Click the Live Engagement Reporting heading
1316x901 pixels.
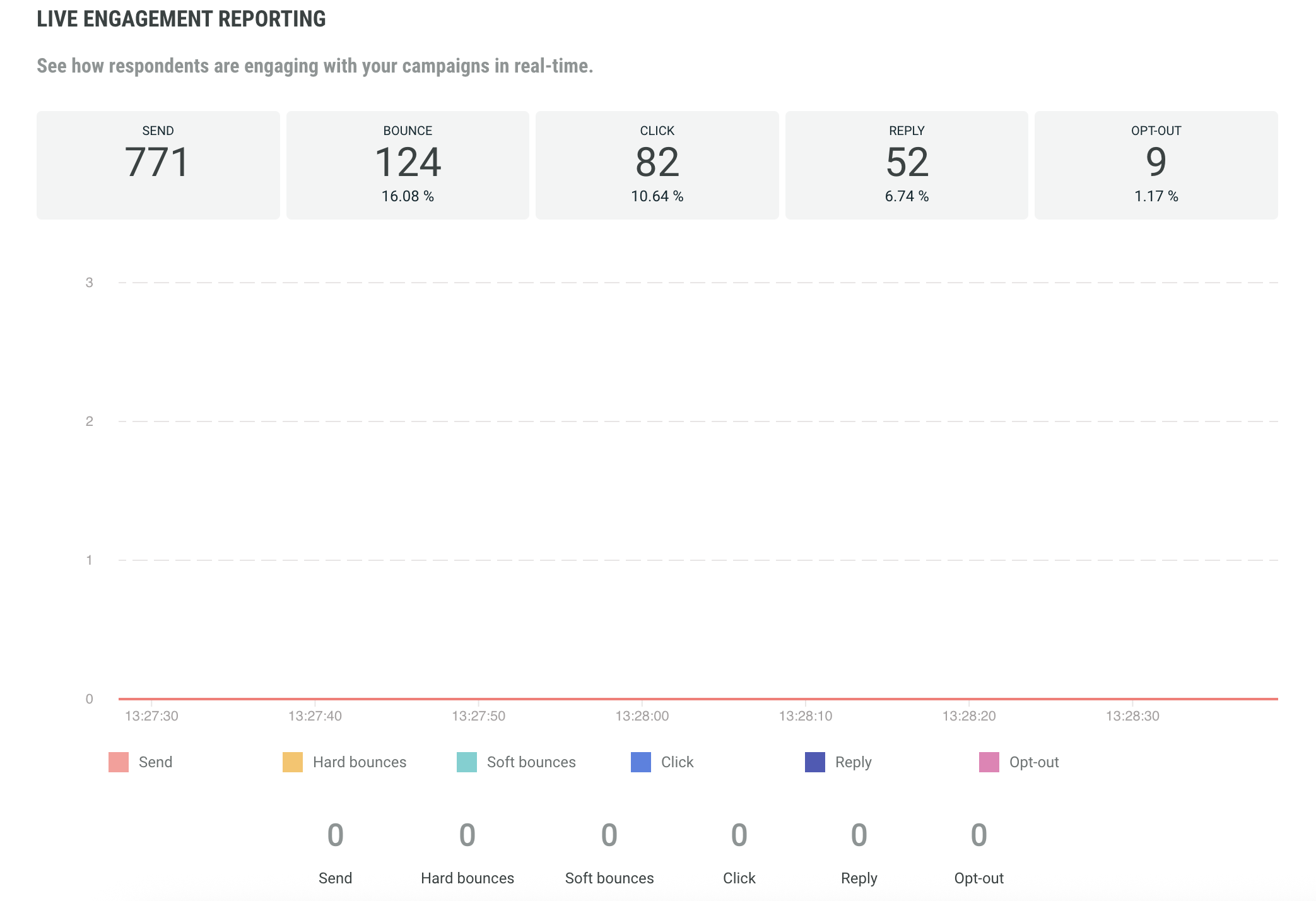click(x=182, y=19)
